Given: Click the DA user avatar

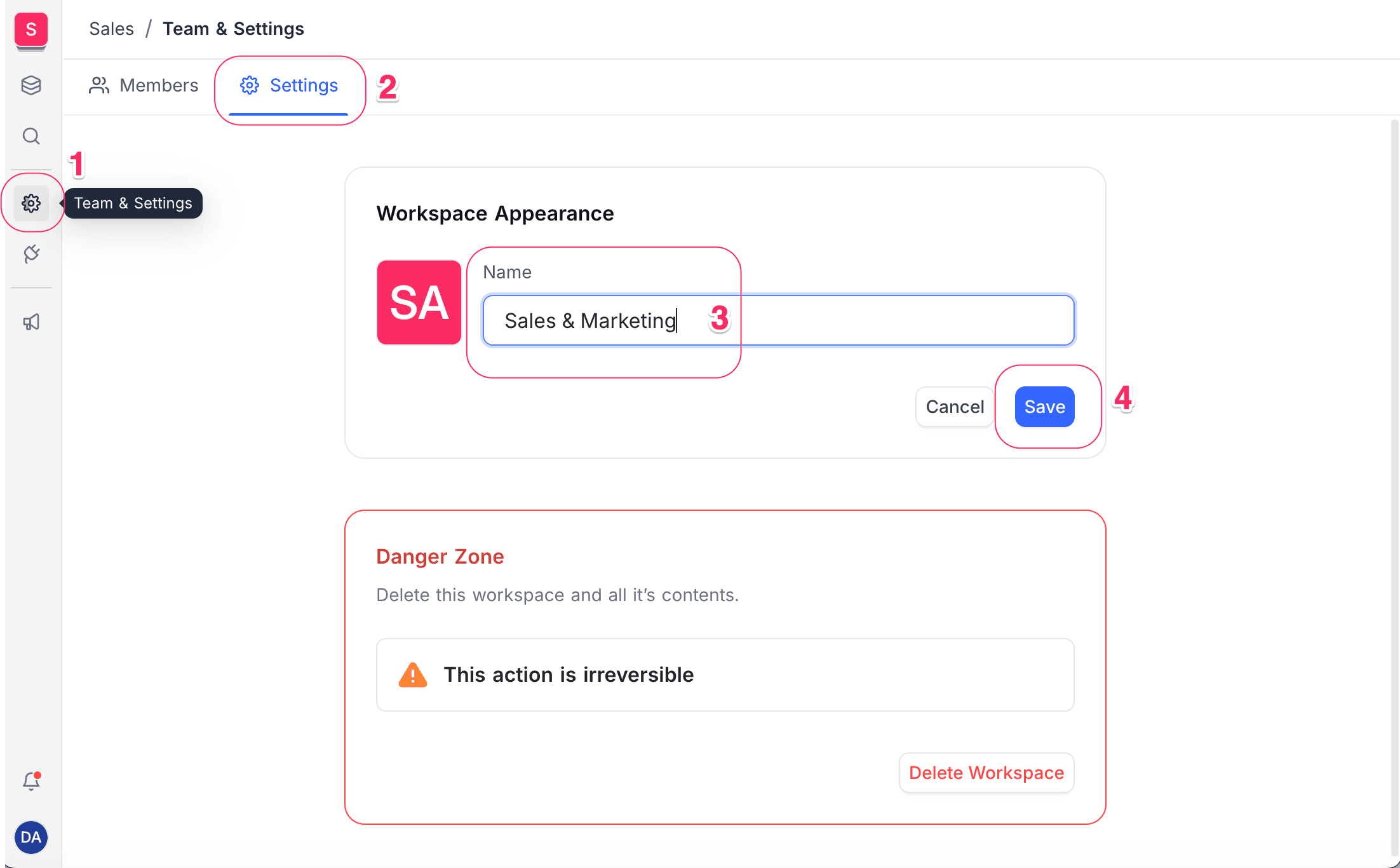Looking at the screenshot, I should pos(30,837).
